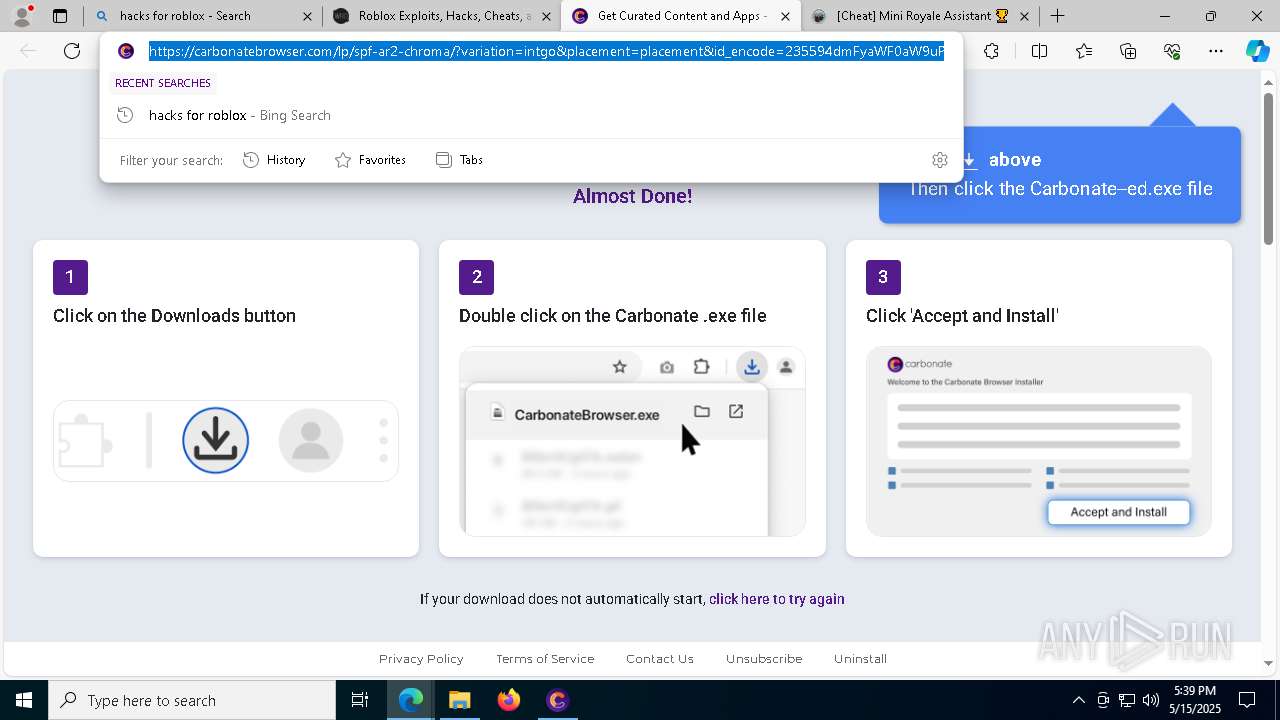The height and width of the screenshot is (720, 1280).
Task: Click the taskbar search box
Action: click(192, 700)
